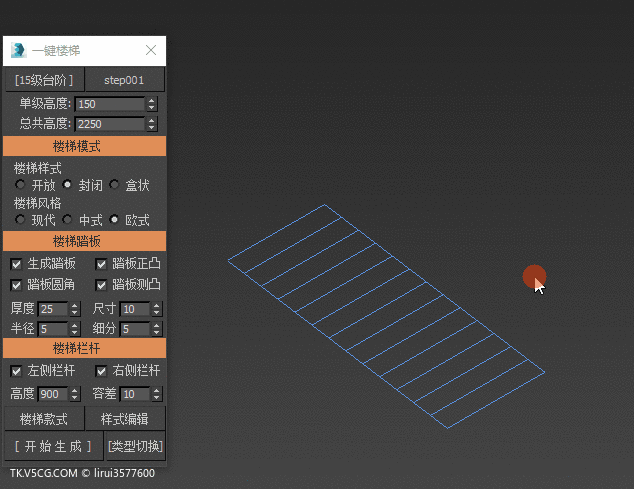Click the 栏杆 高度 input field
Viewport: 634px width, 489px height.
coord(52,394)
